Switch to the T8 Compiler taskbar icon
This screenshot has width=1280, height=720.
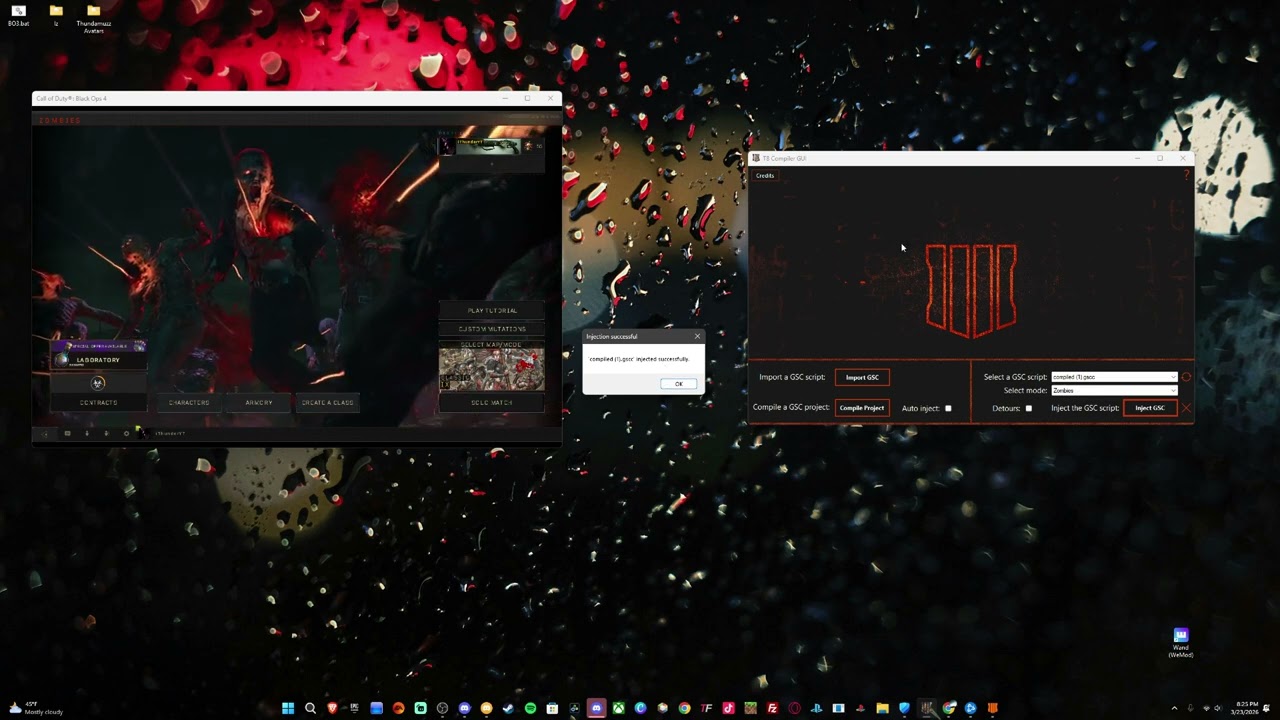pos(926,708)
